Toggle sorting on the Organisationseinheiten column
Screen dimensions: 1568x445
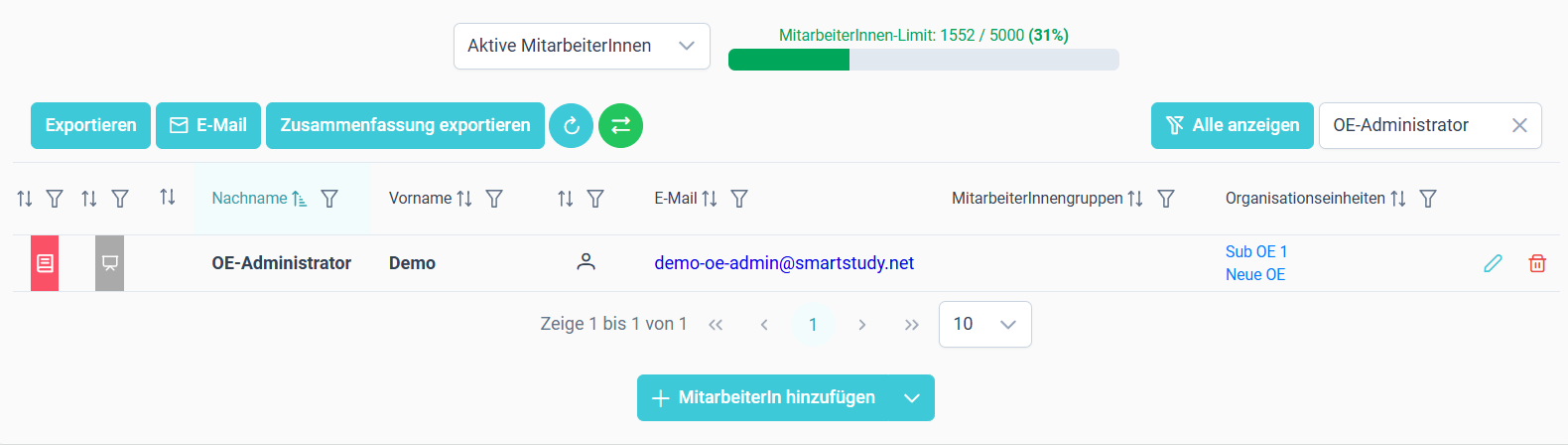click(1397, 199)
